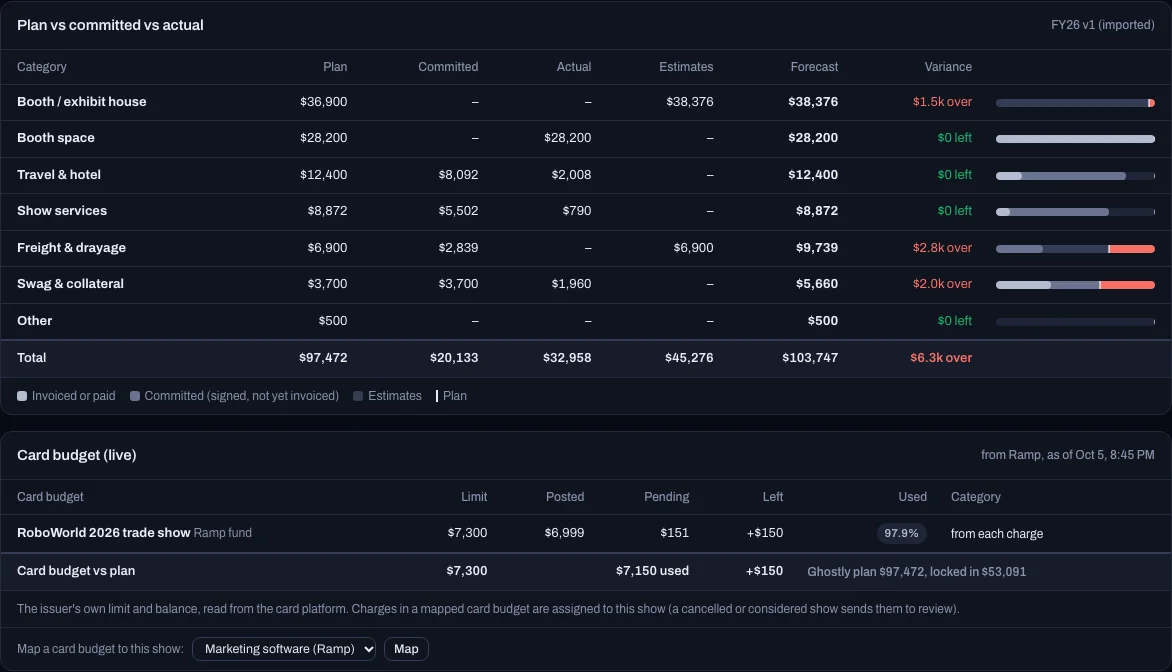This screenshot has height=672, width=1172.
Task: Select the Booth / exhibit house row label
Action: [81, 102]
